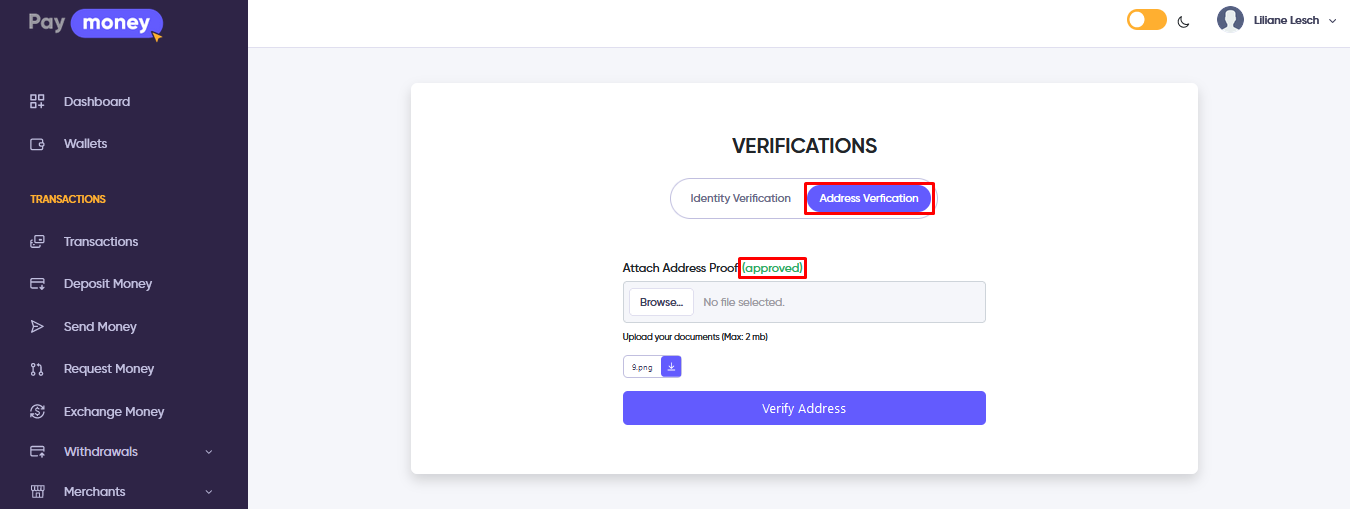1350x509 pixels.
Task: Toggle the orange theme switch
Action: [x=1146, y=20]
